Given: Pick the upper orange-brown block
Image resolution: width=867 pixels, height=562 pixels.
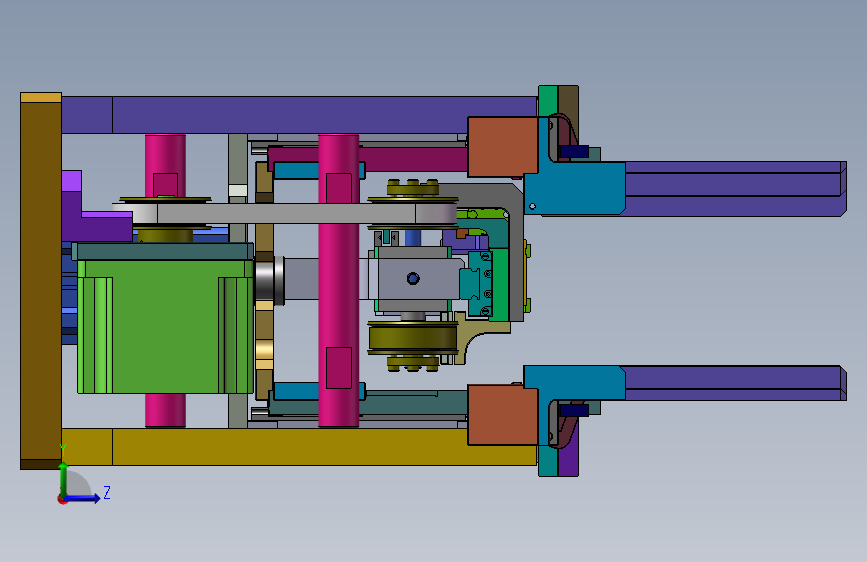Looking at the screenshot, I should [x=503, y=147].
